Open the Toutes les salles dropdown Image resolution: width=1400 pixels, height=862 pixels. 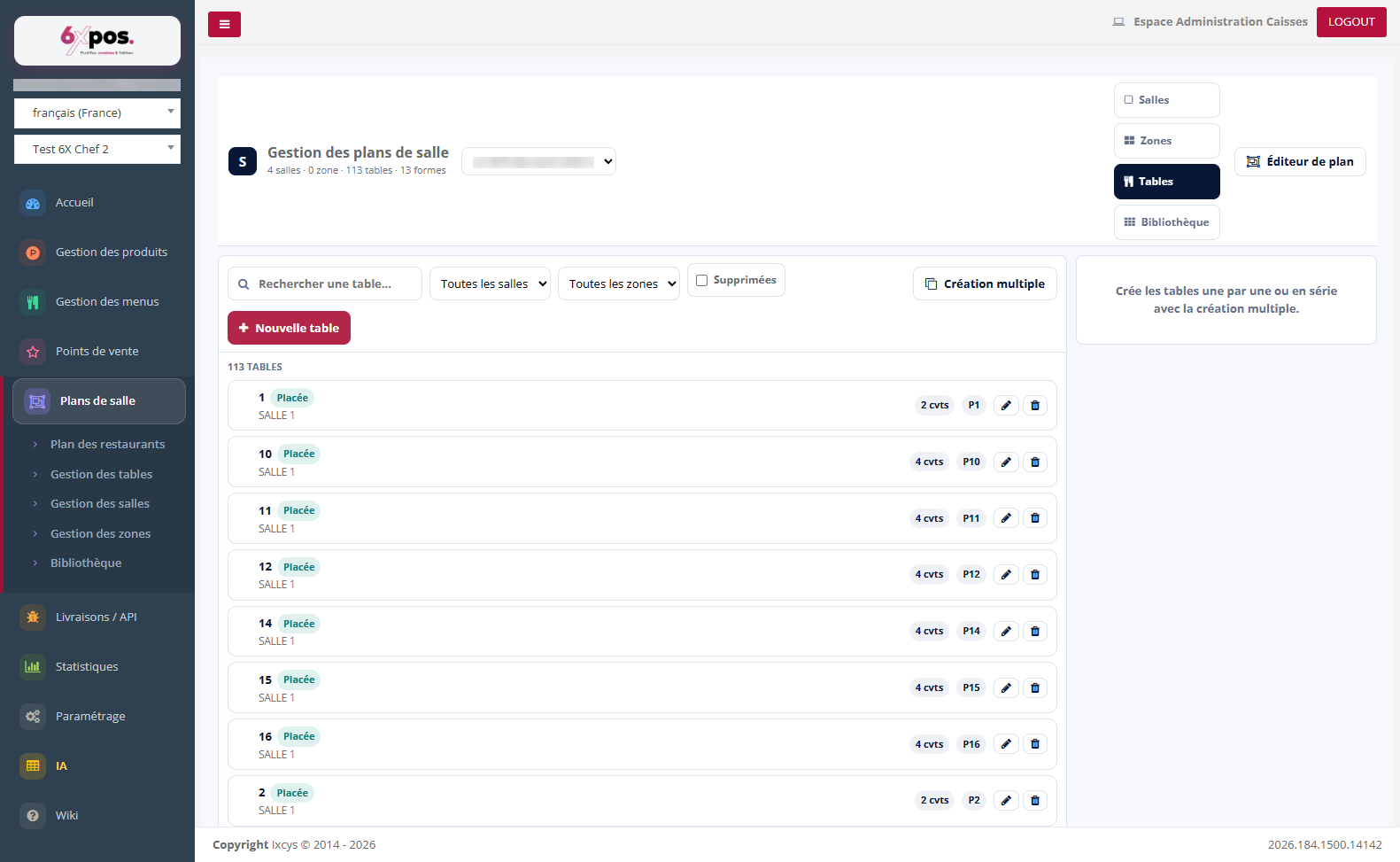490,283
